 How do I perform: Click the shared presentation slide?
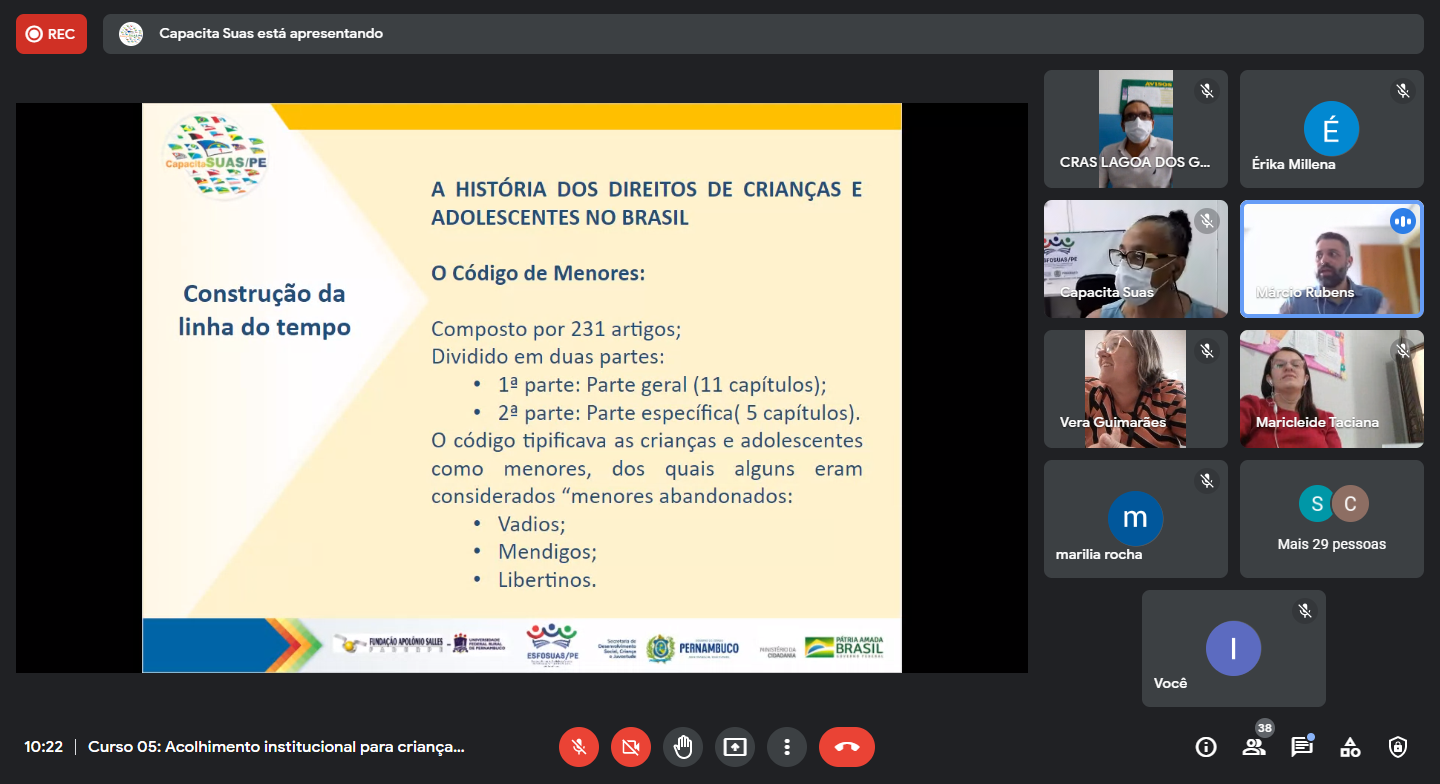pyautogui.click(x=521, y=387)
